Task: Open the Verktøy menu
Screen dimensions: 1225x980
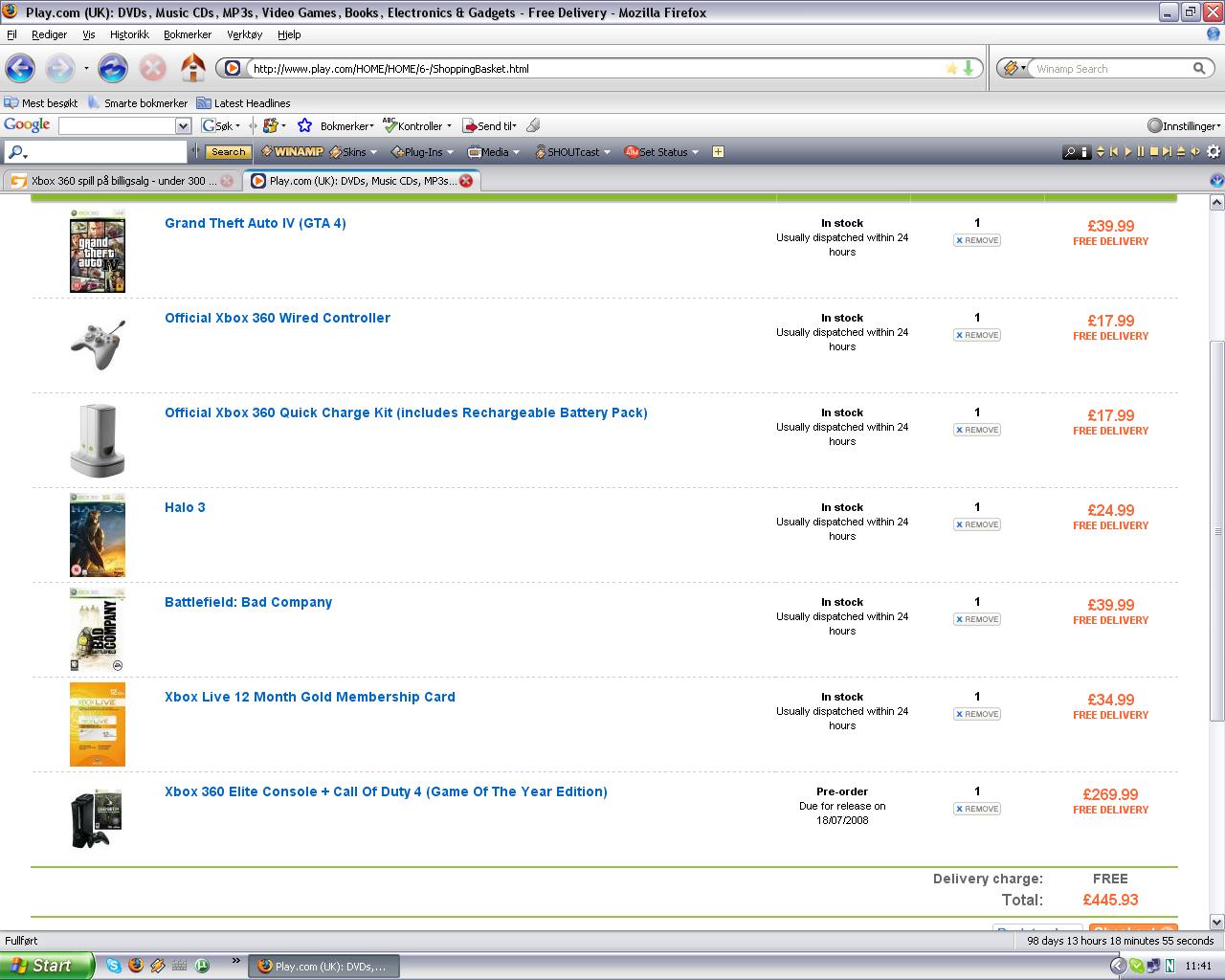Action: [x=245, y=34]
